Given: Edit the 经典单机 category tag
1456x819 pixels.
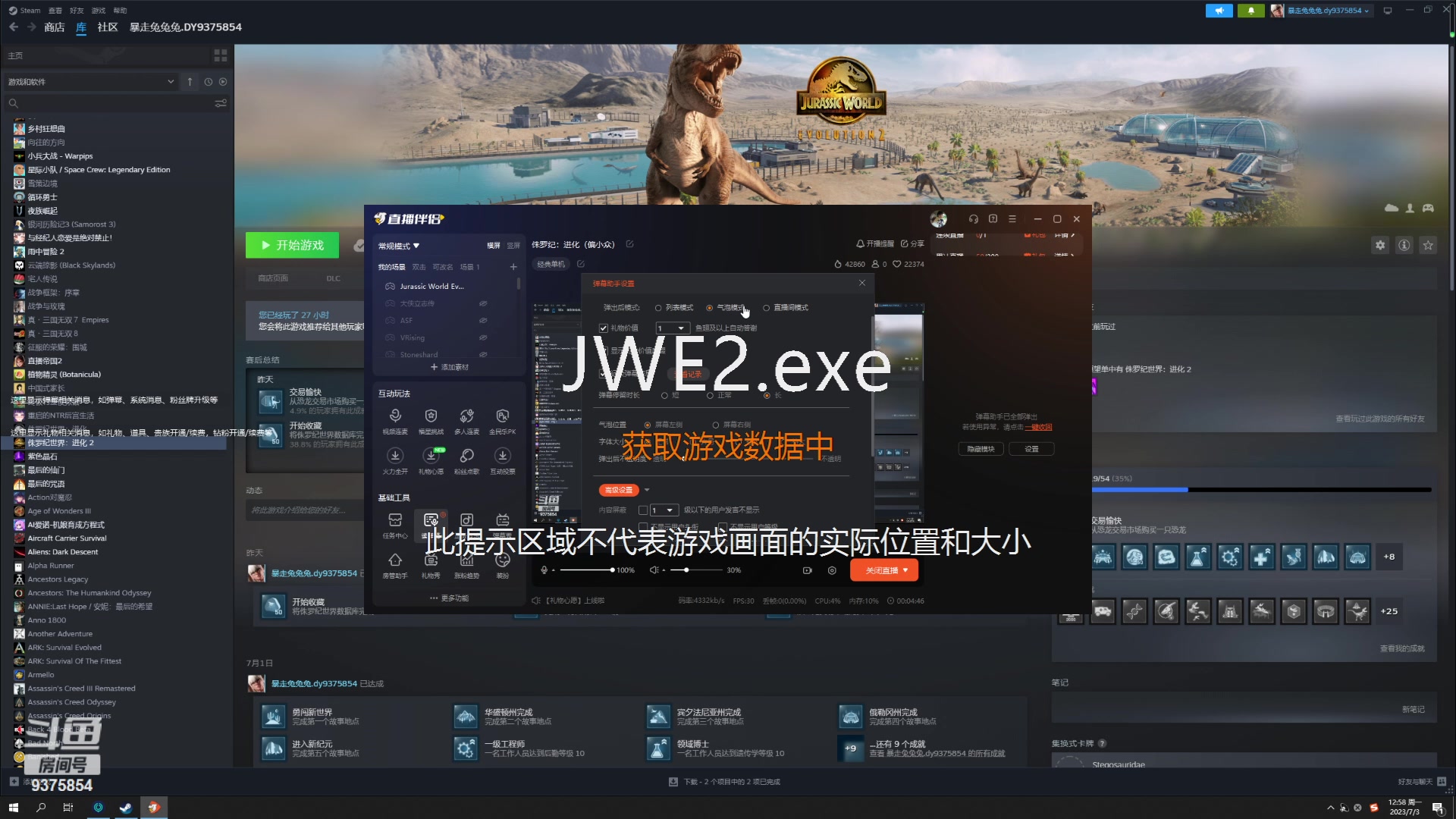Looking at the screenshot, I should click(x=581, y=264).
